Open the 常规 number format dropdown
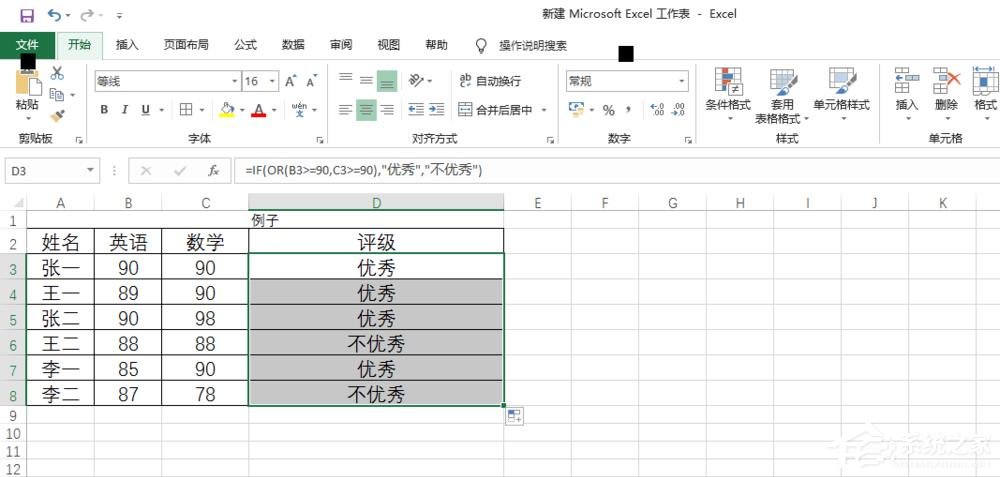This screenshot has height=477, width=1000. tap(682, 81)
